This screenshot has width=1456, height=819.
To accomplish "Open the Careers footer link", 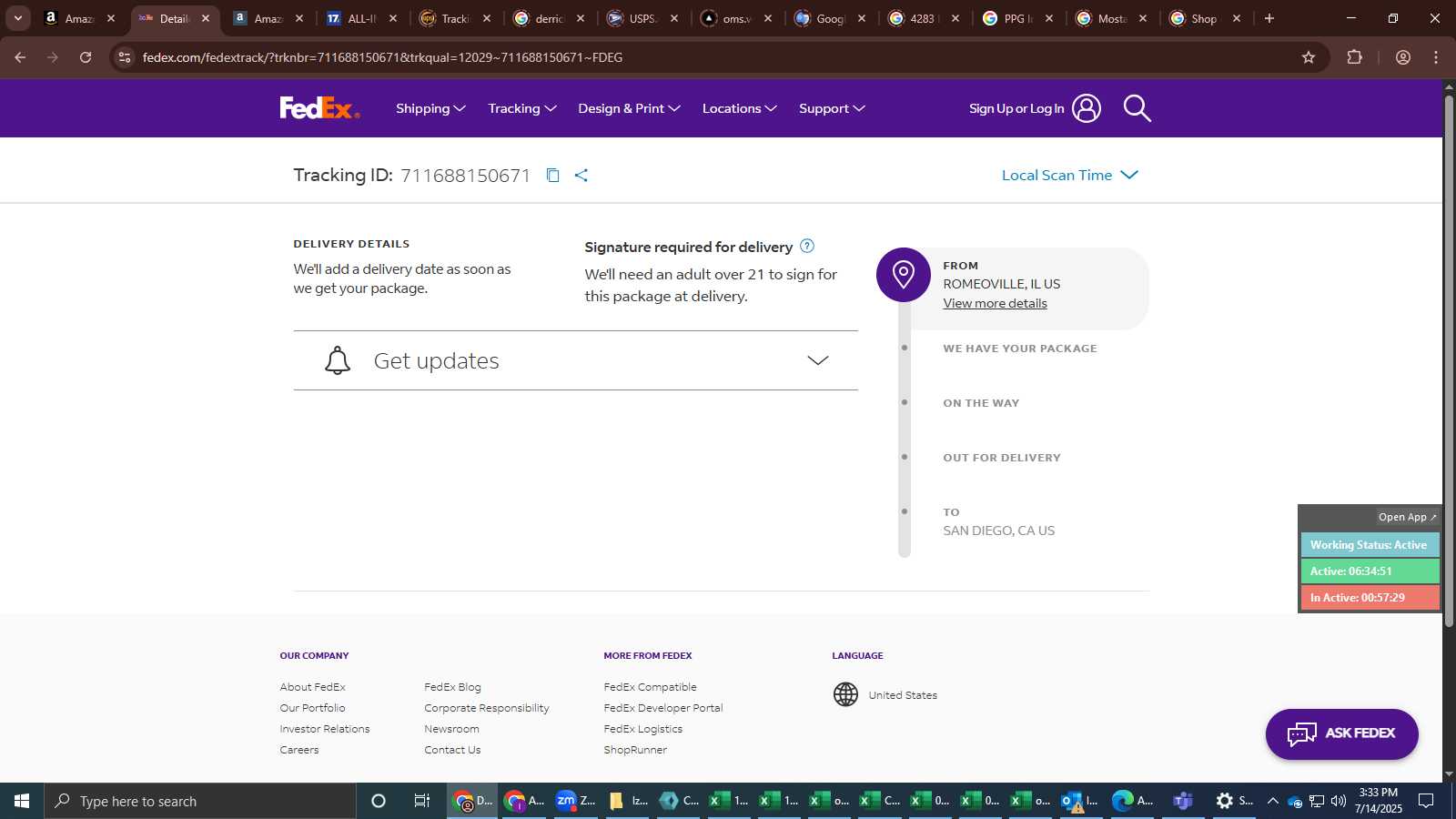I will [299, 750].
